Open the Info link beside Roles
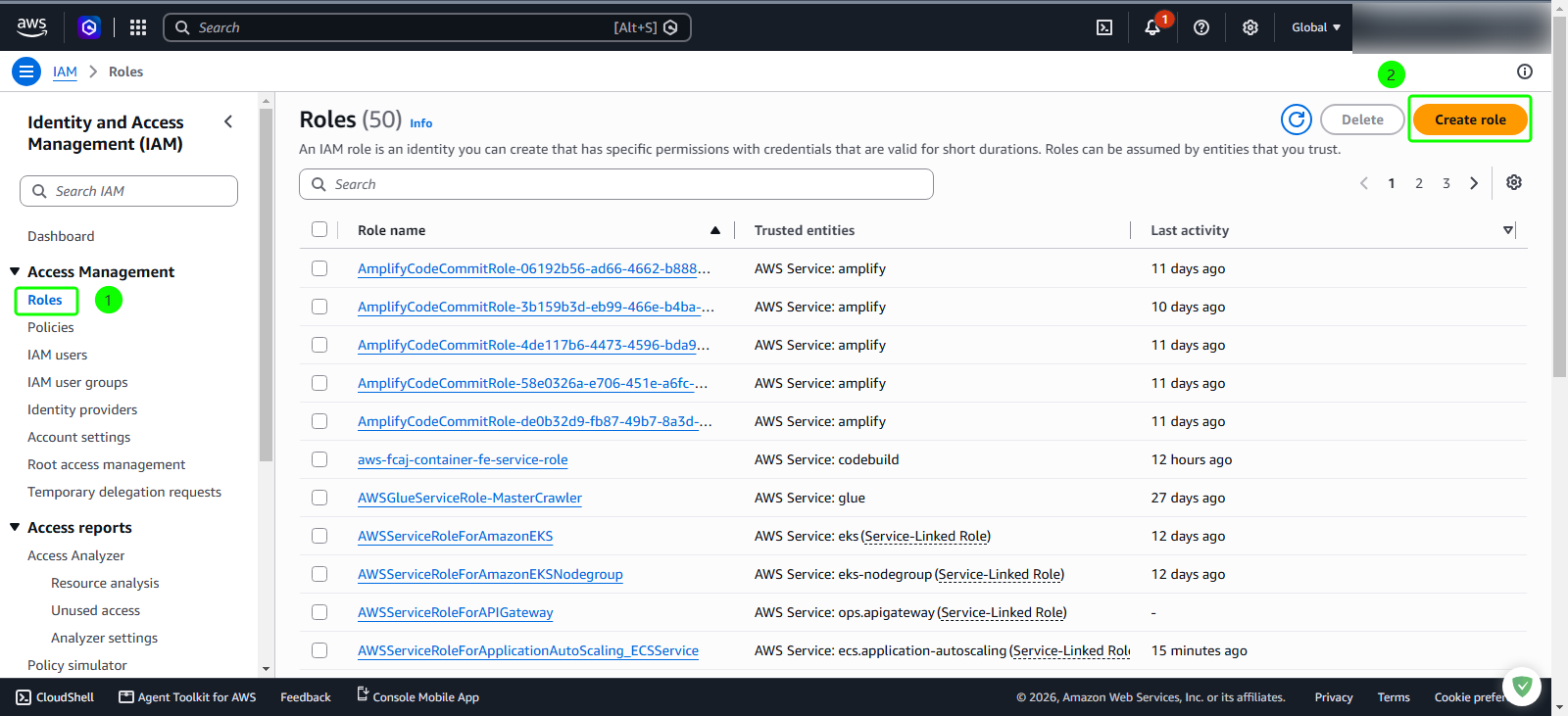1568x716 pixels. 421,123
